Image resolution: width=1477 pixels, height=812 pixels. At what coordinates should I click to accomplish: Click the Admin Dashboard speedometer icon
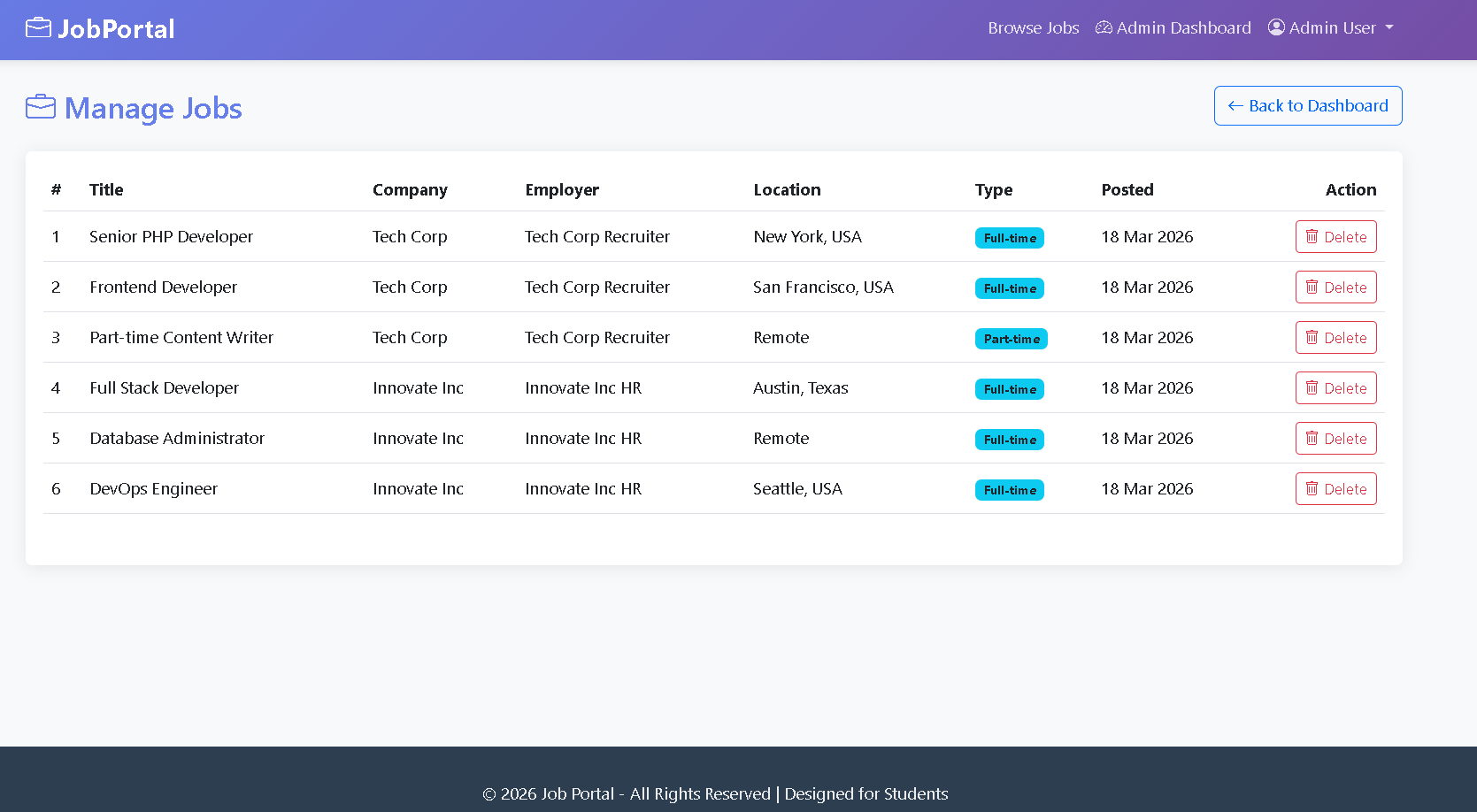1104,27
